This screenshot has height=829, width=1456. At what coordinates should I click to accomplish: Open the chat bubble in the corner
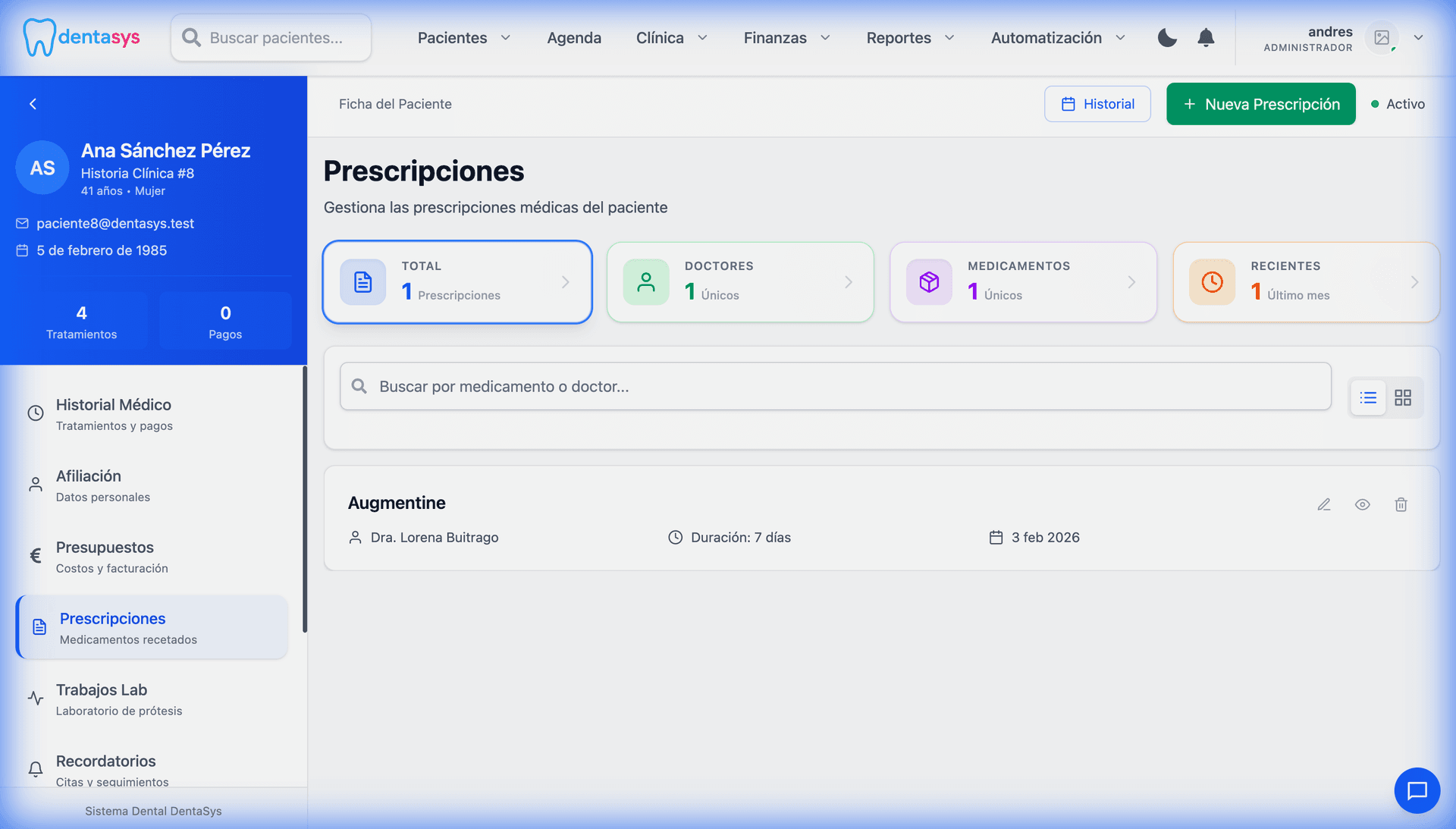click(x=1417, y=790)
